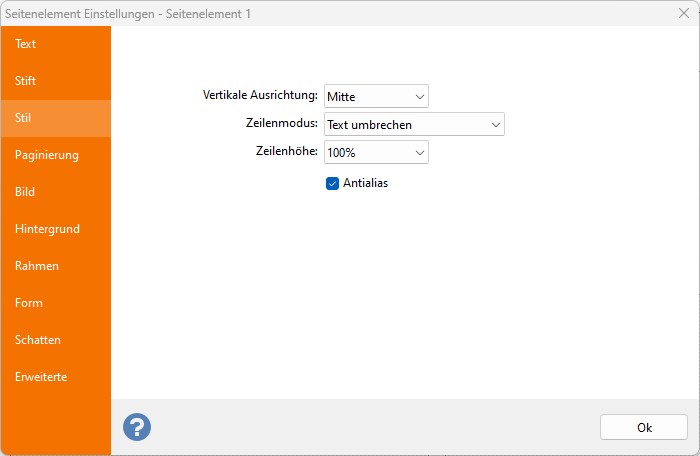
Task: Click the Seitenelement Einstellungen title bar
Action: [x=300, y=12]
